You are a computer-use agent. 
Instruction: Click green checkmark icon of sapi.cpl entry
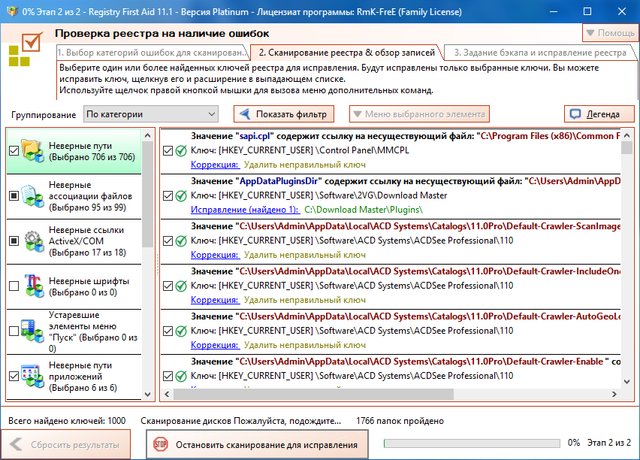click(181, 151)
